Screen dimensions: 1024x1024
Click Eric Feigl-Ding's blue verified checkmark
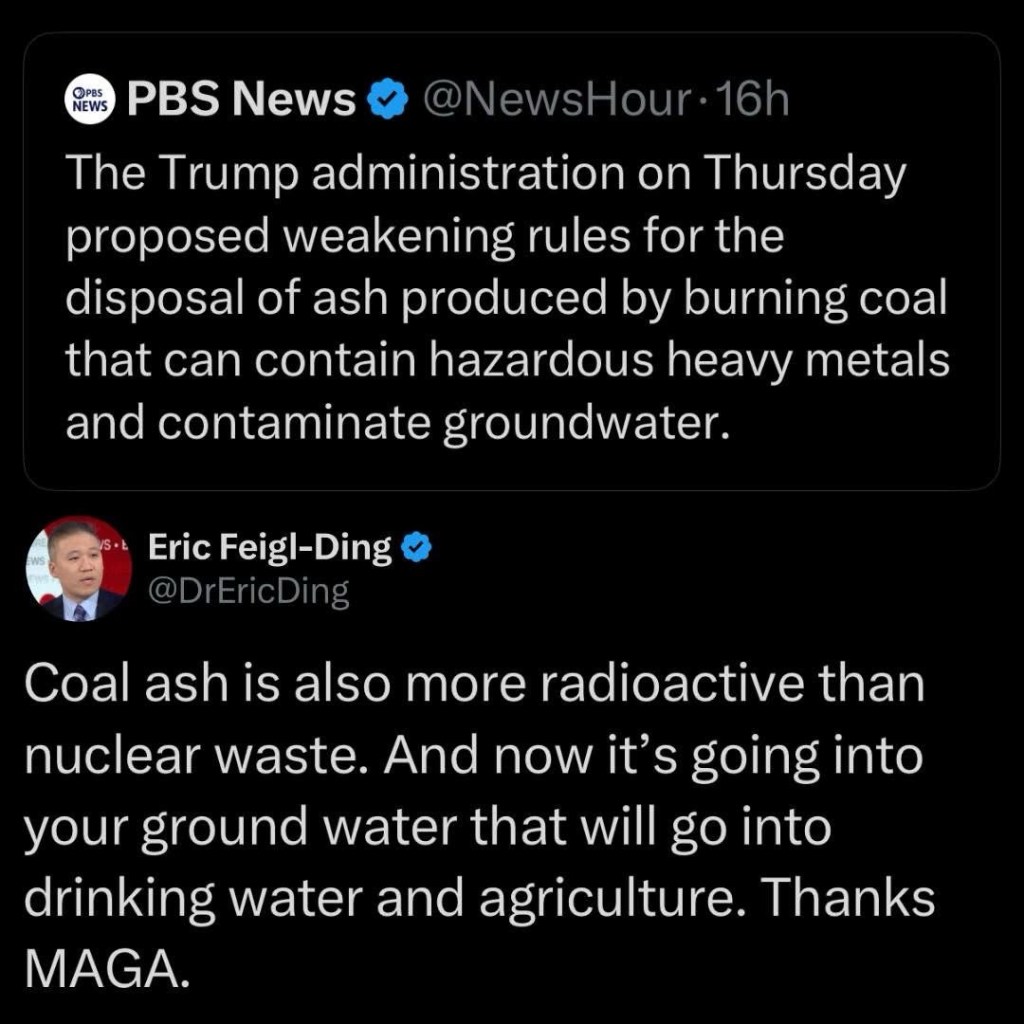point(417,548)
